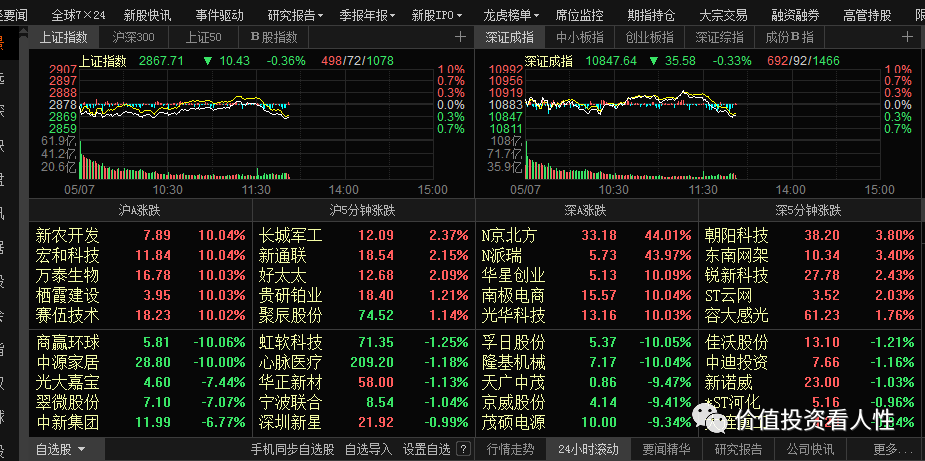Switch to the 上证50 tab
925x461 pixels.
click(204, 37)
